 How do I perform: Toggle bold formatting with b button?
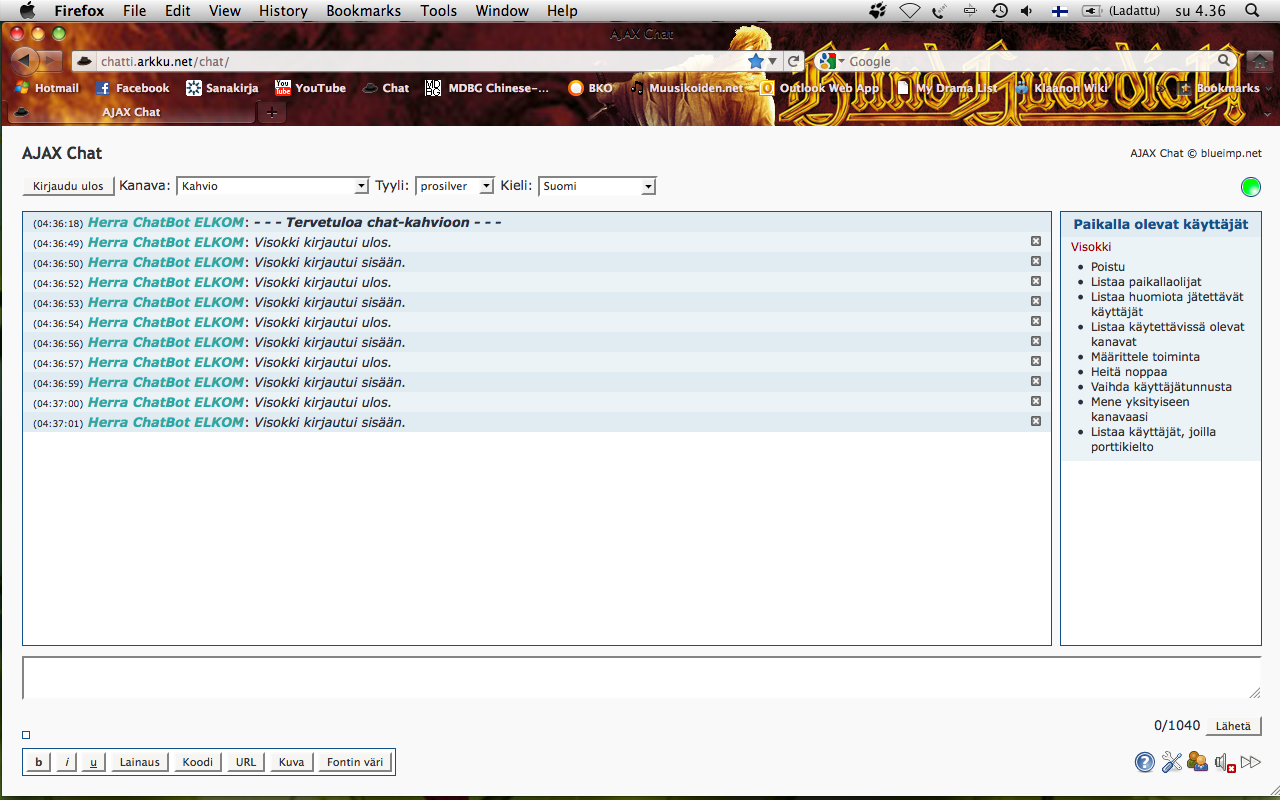pyautogui.click(x=39, y=762)
